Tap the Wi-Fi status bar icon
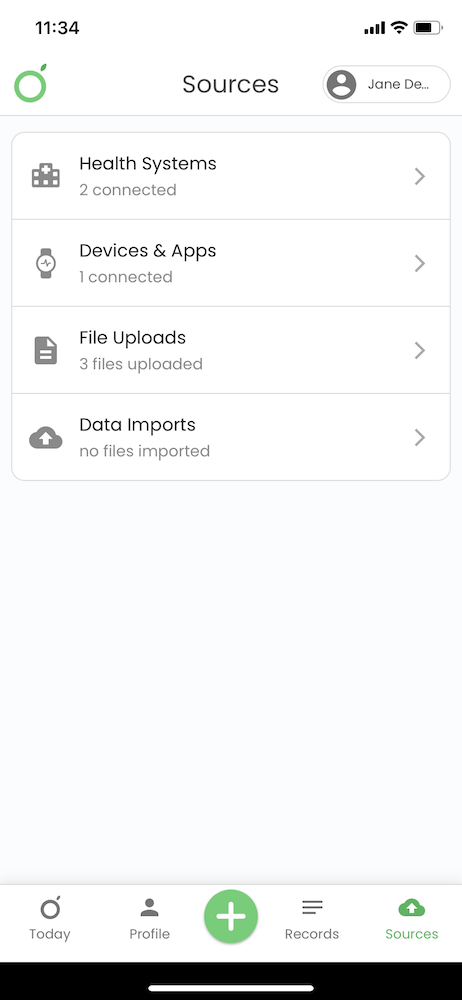 click(x=399, y=27)
